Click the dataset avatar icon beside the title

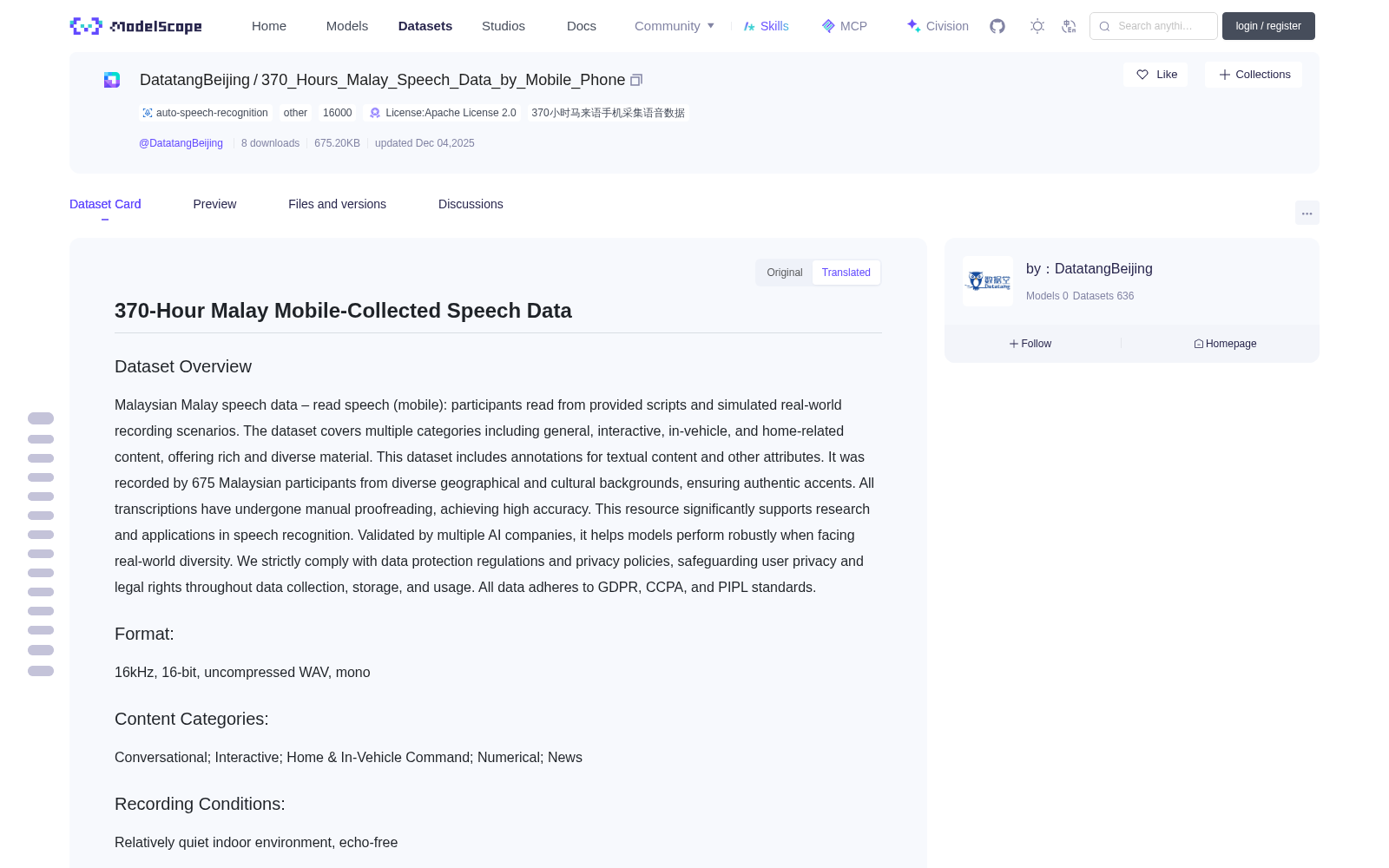coord(112,80)
